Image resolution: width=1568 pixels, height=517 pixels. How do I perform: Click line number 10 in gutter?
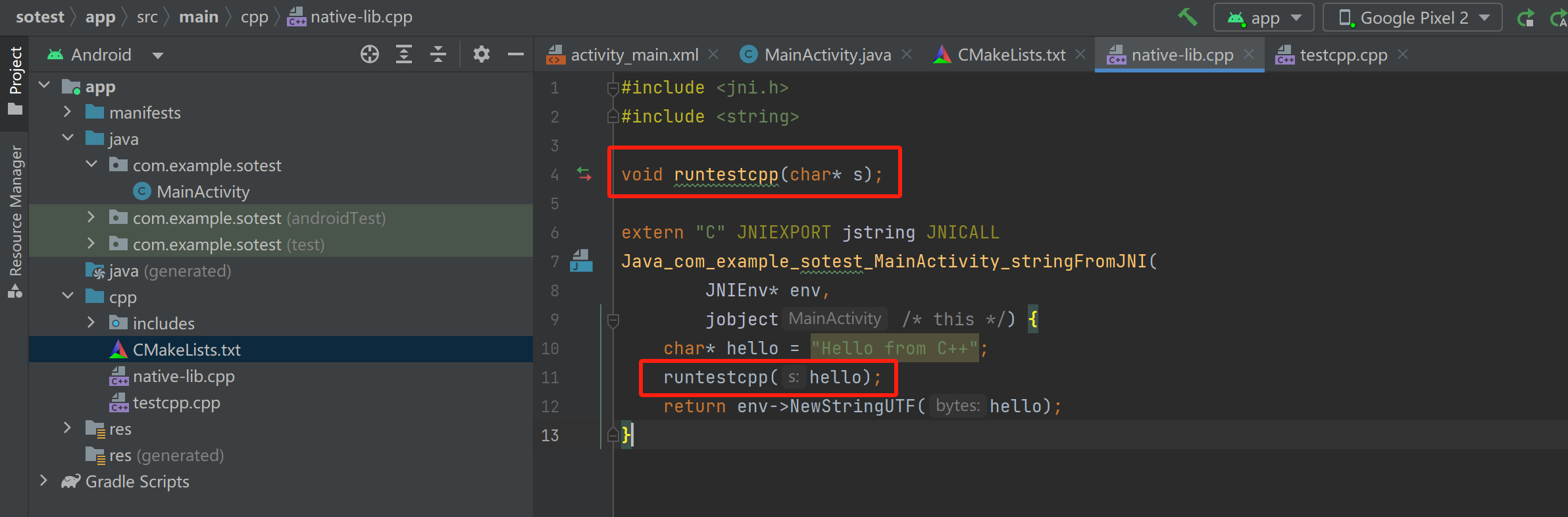[550, 348]
